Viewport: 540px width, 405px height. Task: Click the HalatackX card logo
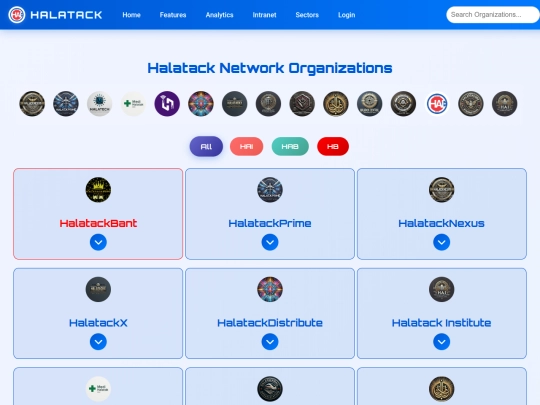[98, 289]
